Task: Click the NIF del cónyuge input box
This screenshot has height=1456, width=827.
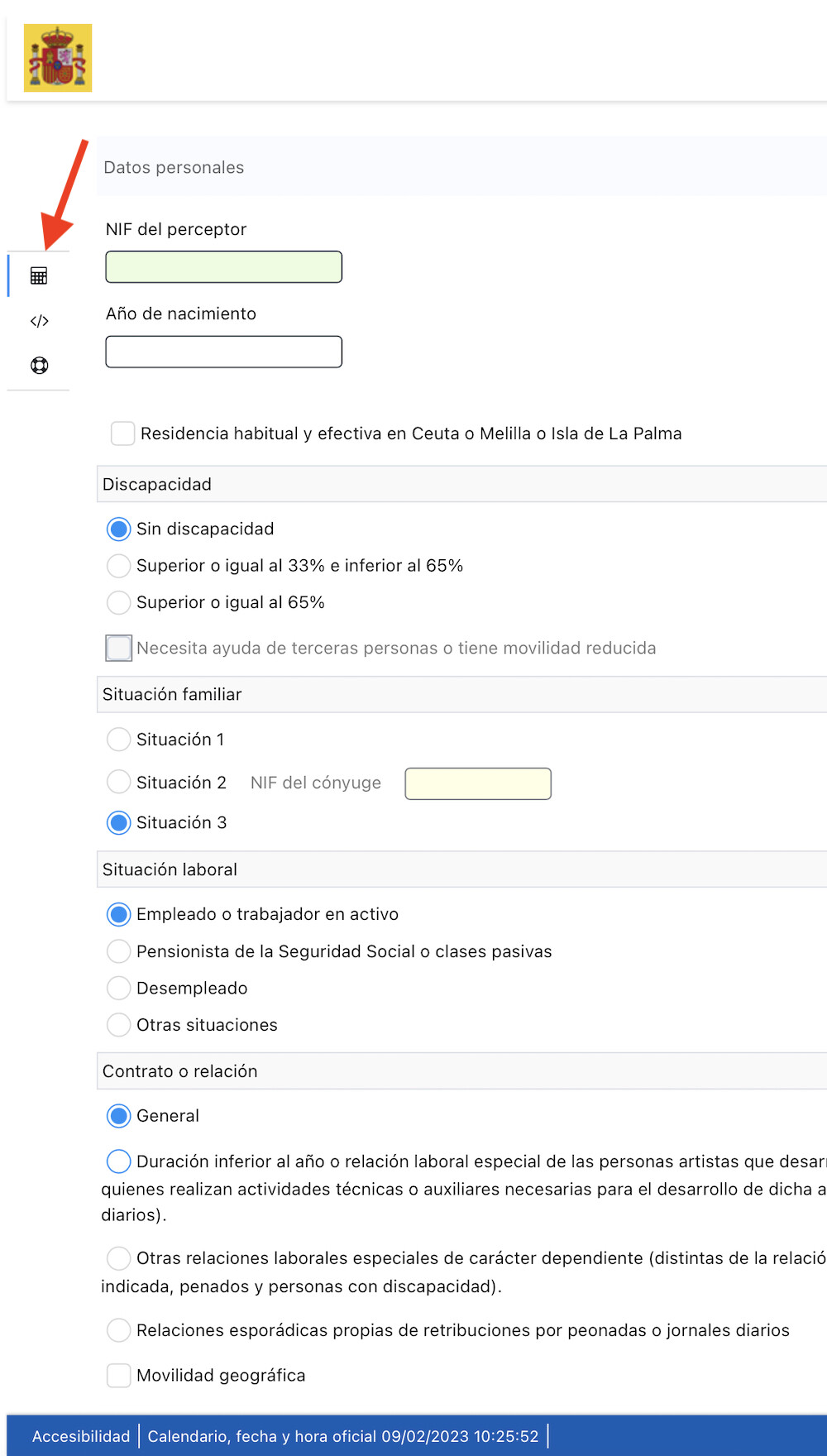Action: (478, 783)
